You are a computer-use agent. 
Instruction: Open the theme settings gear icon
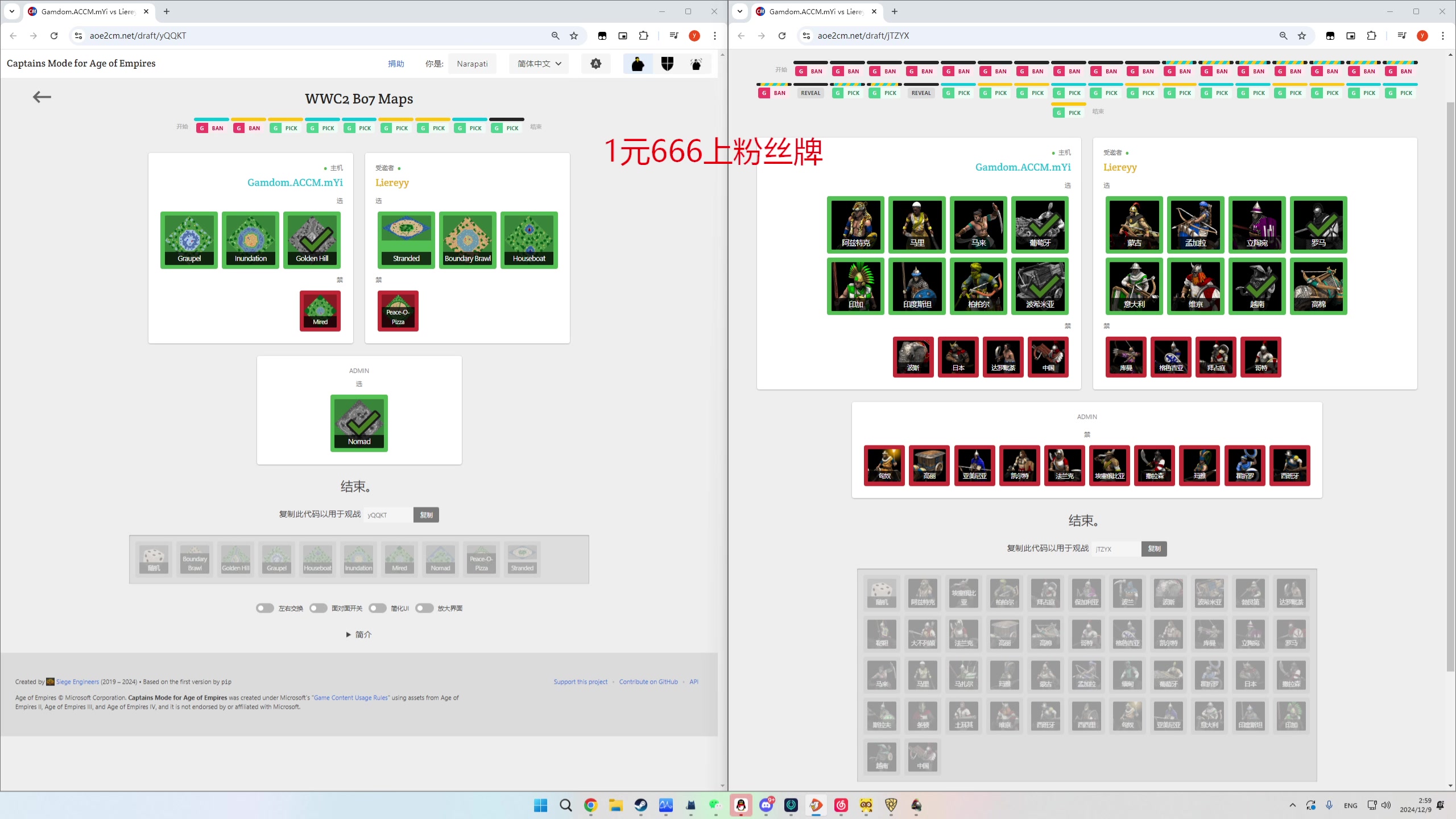[595, 64]
